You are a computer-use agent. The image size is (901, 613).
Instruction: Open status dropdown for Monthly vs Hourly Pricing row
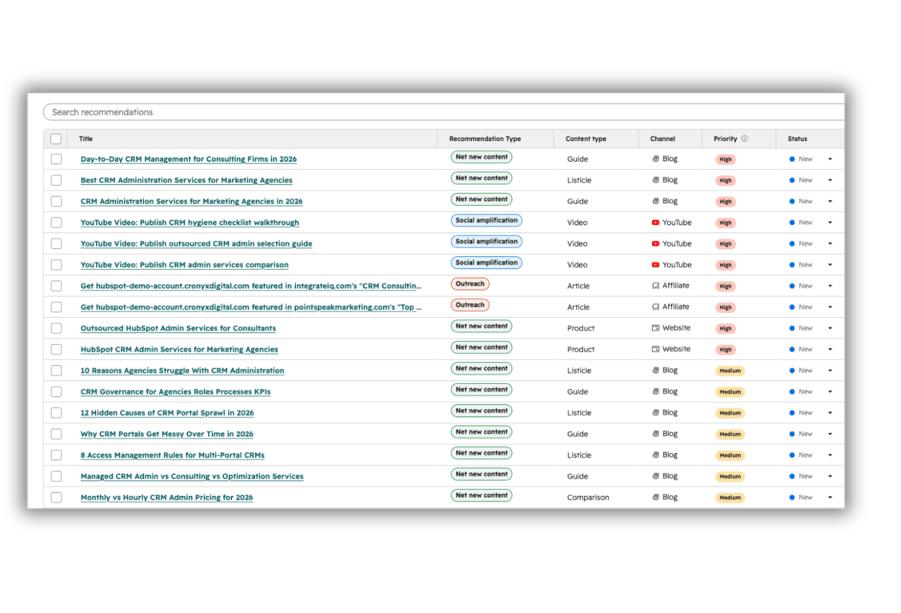(830, 498)
